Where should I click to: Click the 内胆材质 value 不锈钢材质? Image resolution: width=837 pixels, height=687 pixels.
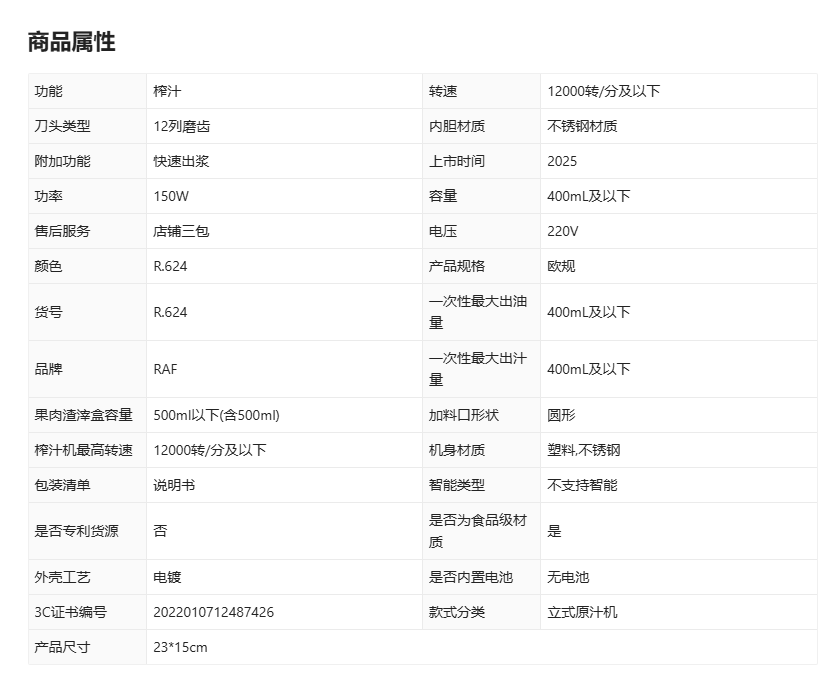[x=582, y=126]
